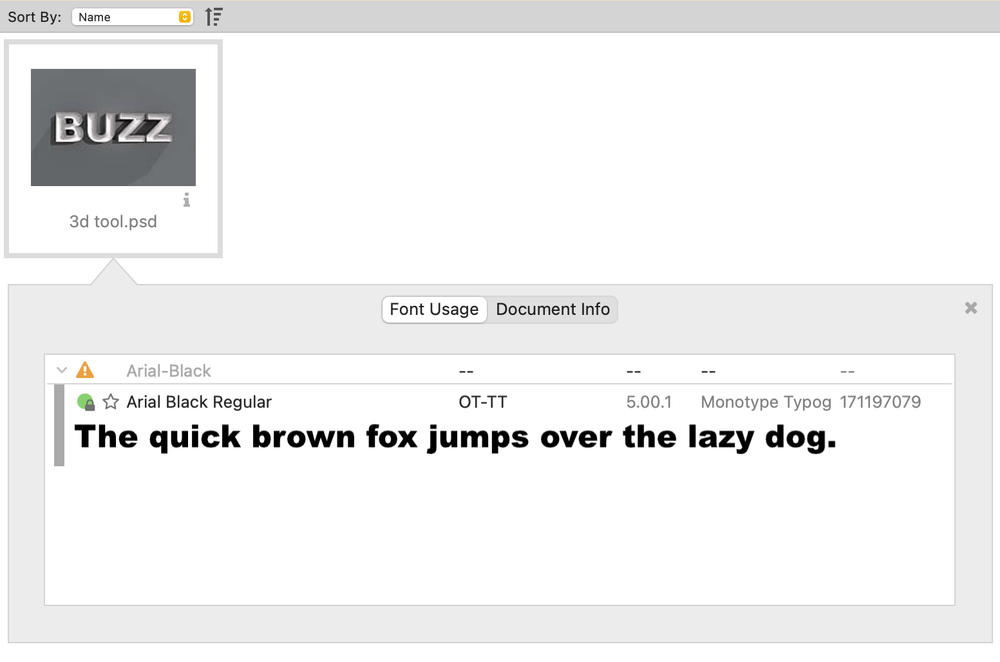
Task: Click the info icon on 3d tool.psd
Action: tap(186, 200)
